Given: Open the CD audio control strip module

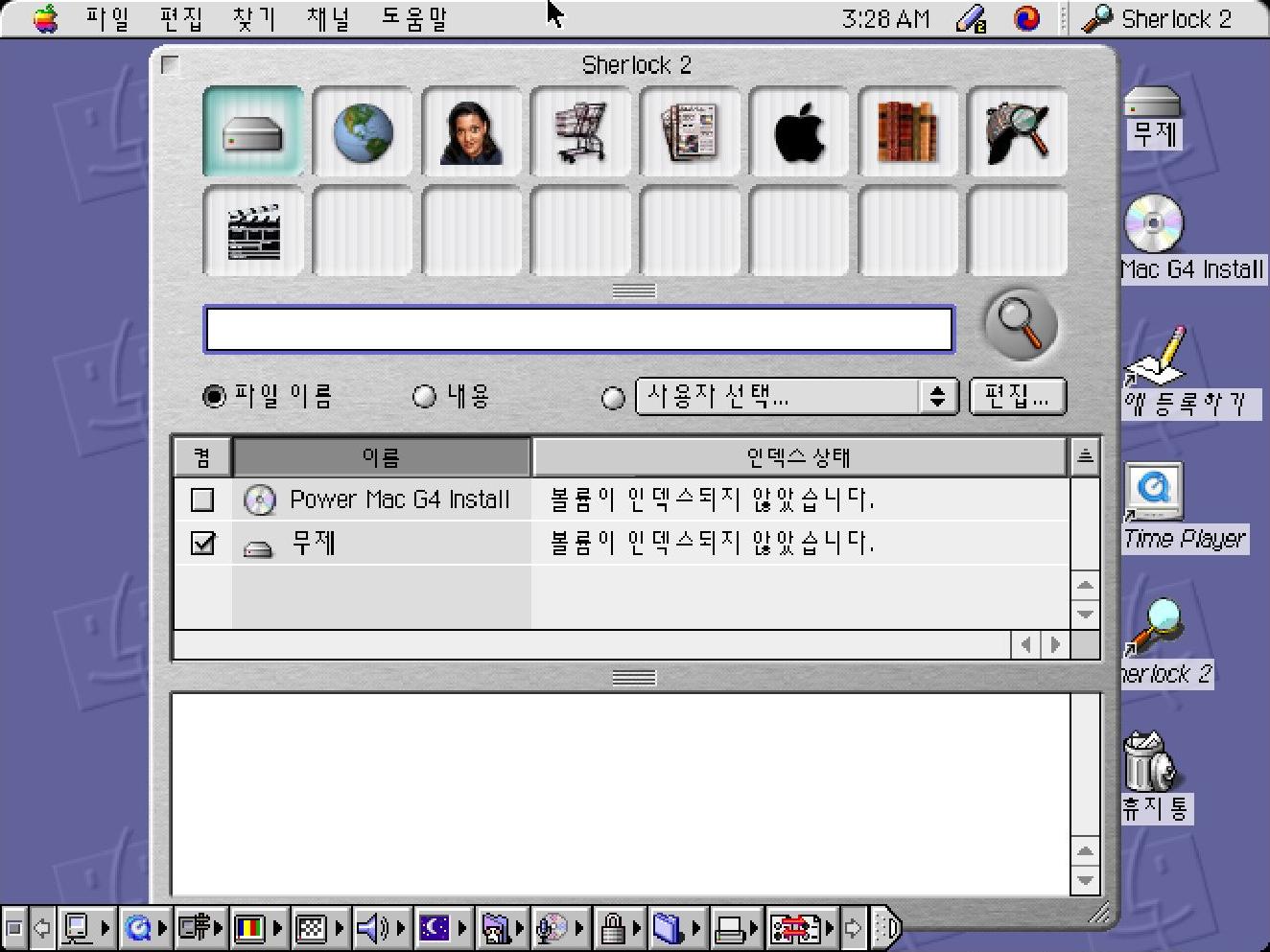Looking at the screenshot, I should (561, 928).
